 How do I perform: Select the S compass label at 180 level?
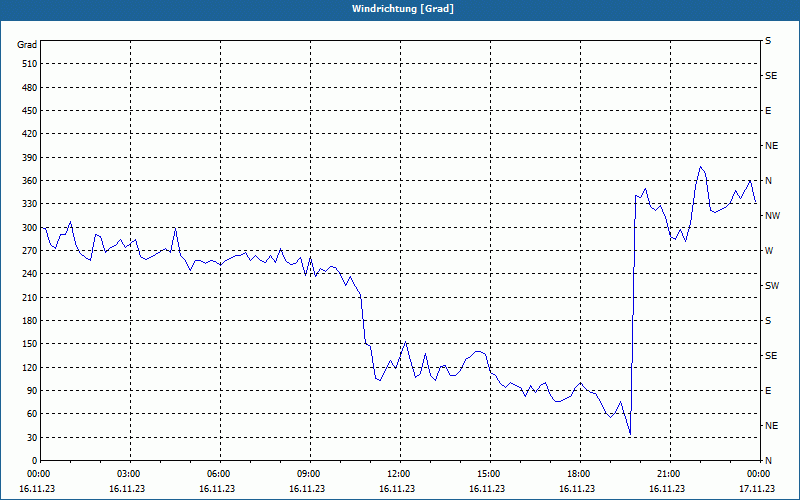768,321
